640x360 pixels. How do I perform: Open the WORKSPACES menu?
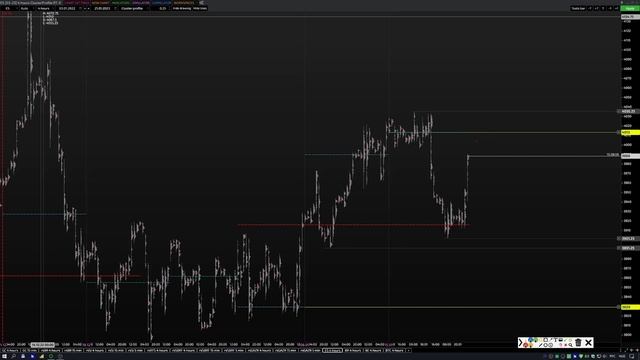pos(184,2)
